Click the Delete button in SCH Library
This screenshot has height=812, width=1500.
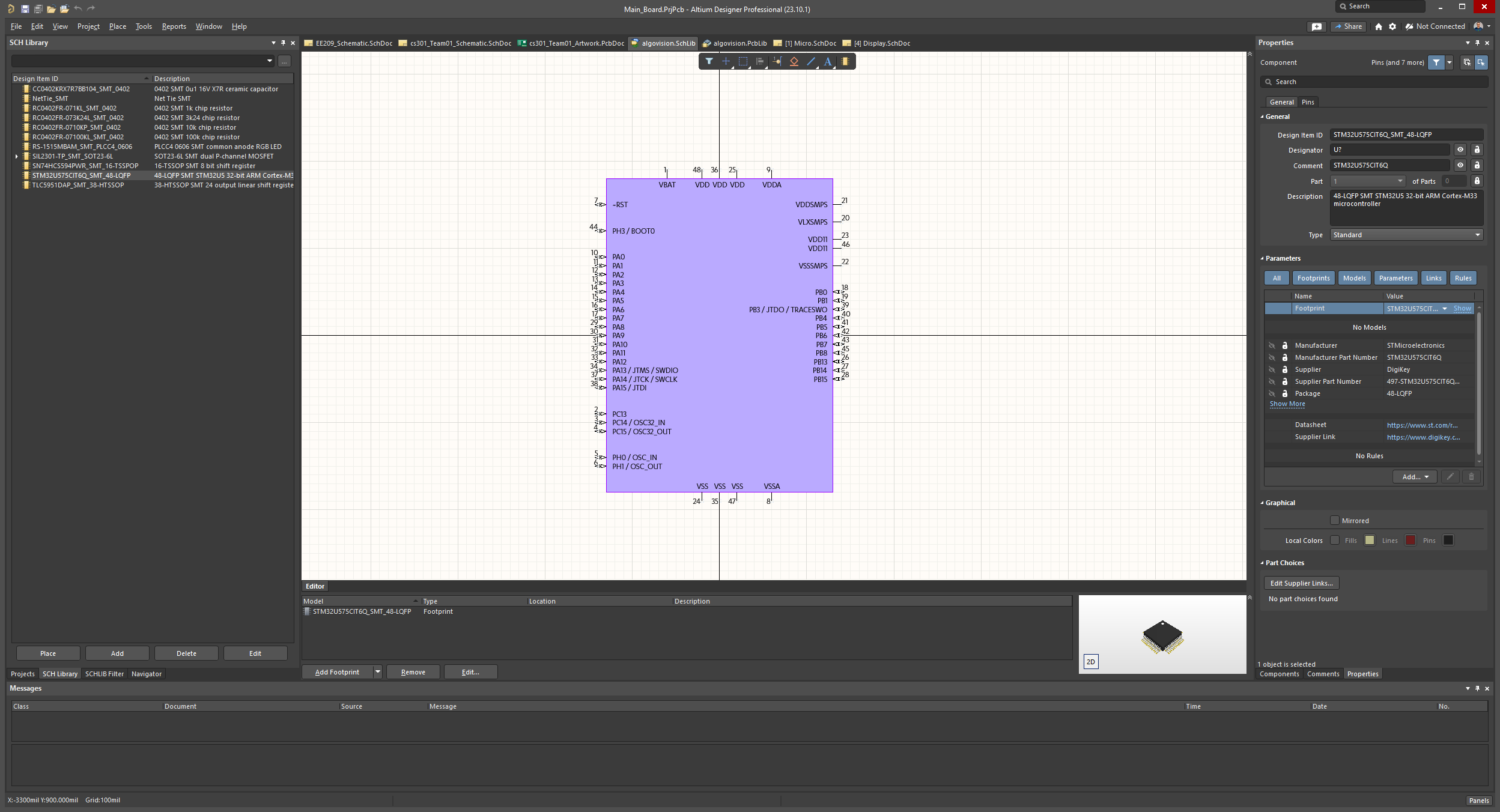point(186,653)
